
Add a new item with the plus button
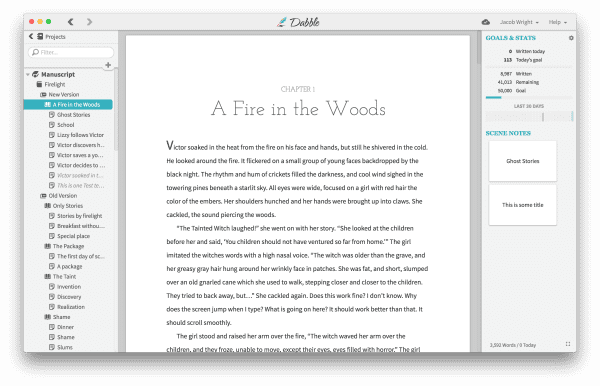pyautogui.click(x=108, y=65)
